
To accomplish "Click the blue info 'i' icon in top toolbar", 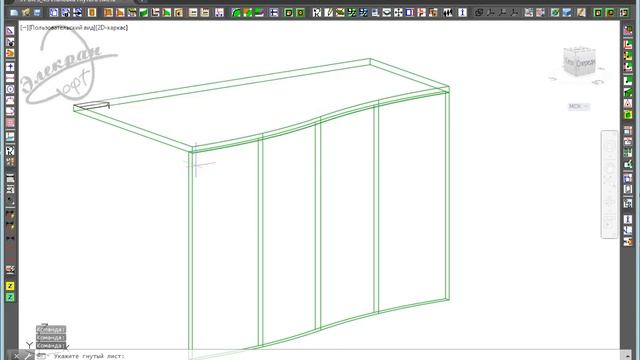I will (x=462, y=13).
